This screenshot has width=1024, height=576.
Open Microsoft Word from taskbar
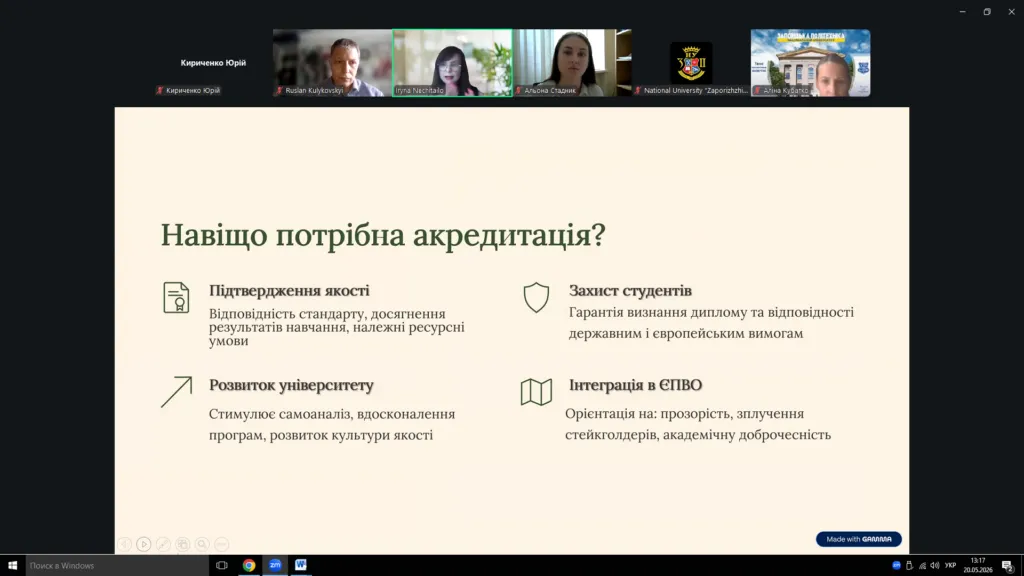pos(300,565)
